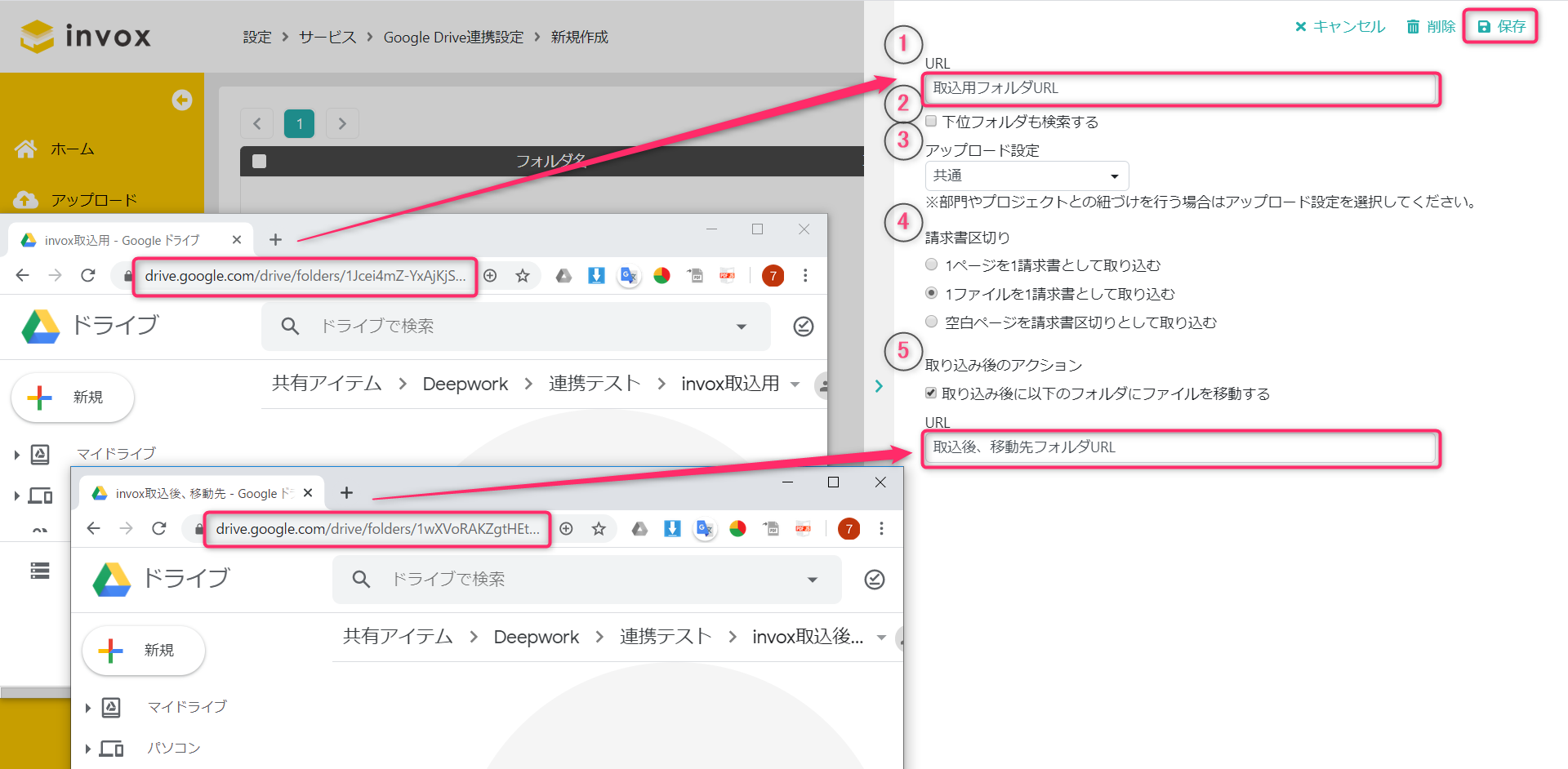Save the settings with 保存
The image size is (1568, 769).
(1501, 27)
